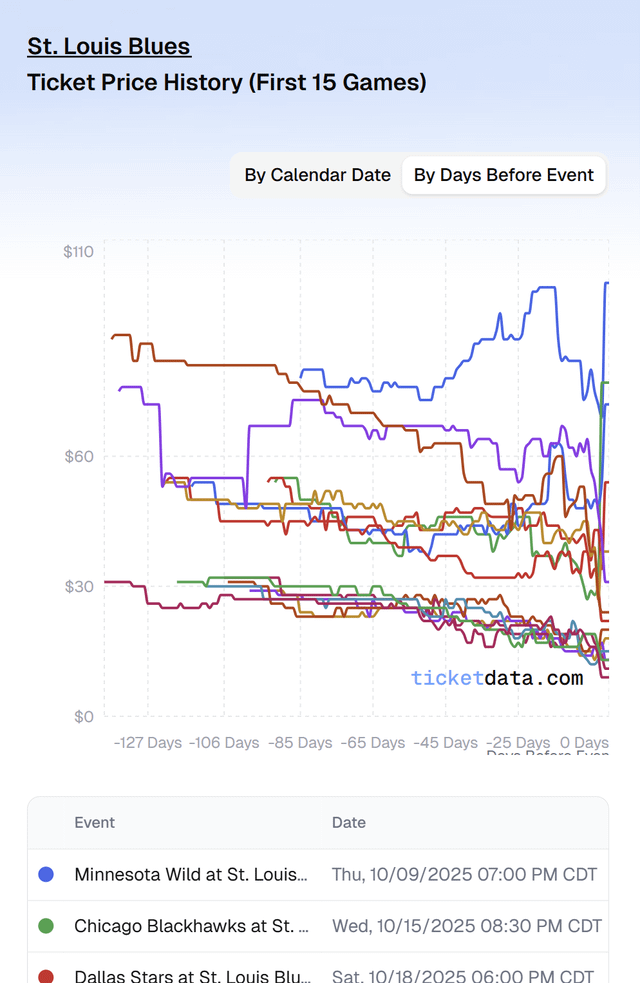Click the ticketdata.com watermark logo
The image size is (640, 983).
tap(497, 677)
